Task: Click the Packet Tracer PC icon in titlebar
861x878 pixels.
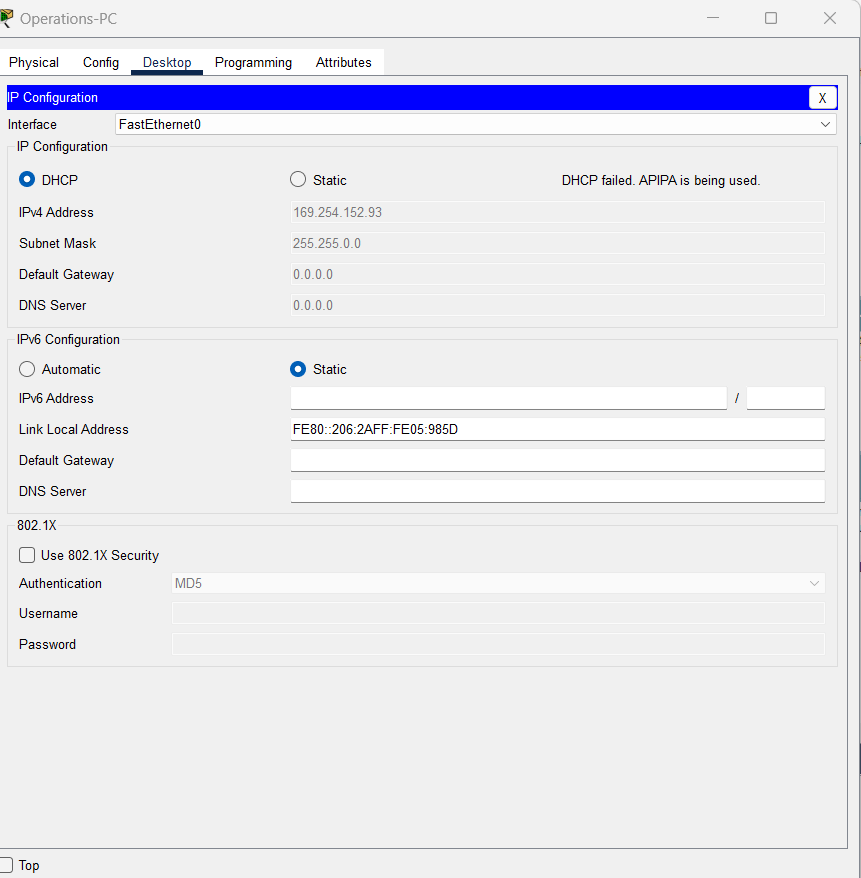Action: coord(9,17)
